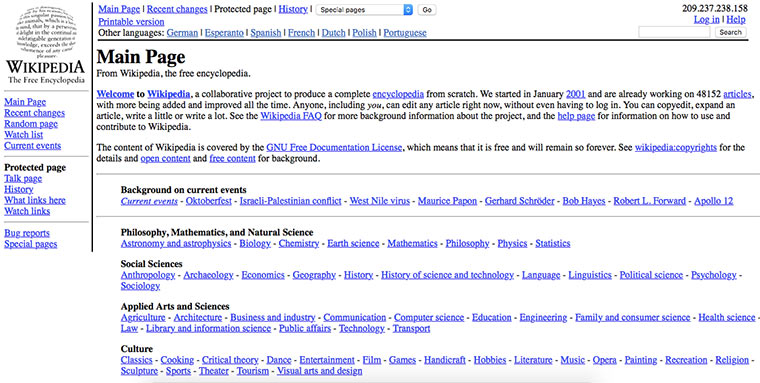
Task: Switch to Polish language version
Action: point(364,33)
